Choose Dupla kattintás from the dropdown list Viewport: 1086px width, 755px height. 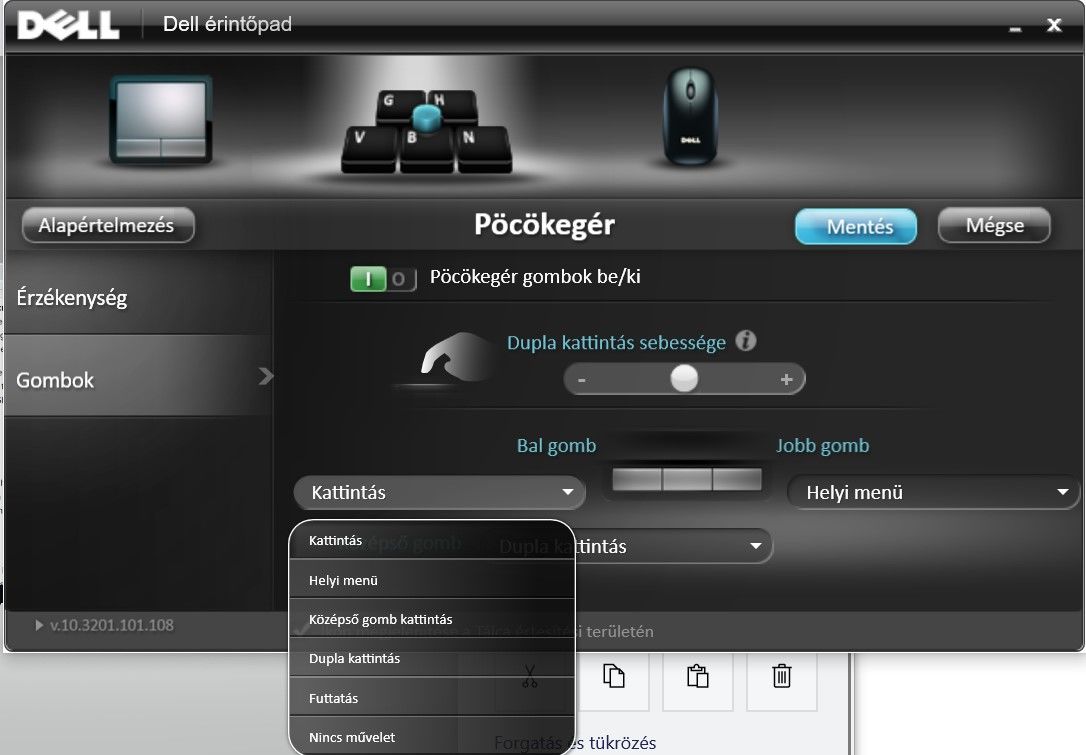click(x=432, y=659)
